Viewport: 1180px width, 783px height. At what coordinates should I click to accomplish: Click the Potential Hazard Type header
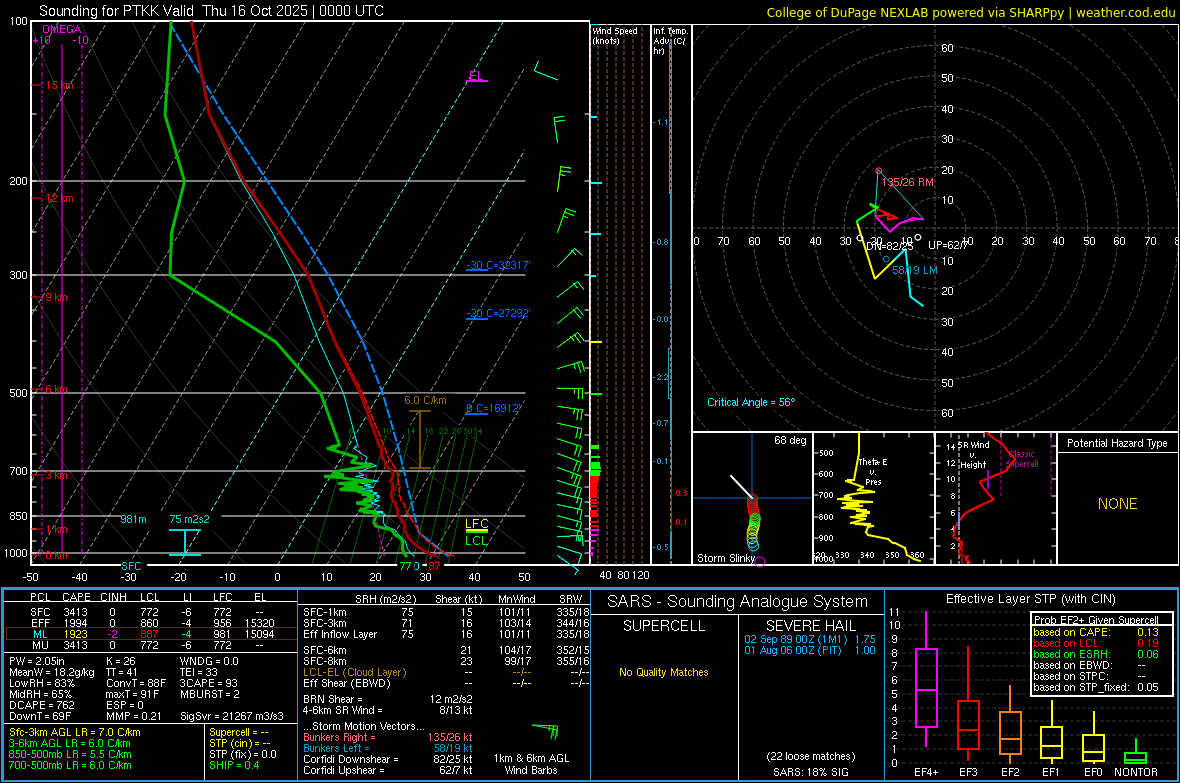[x=1117, y=443]
